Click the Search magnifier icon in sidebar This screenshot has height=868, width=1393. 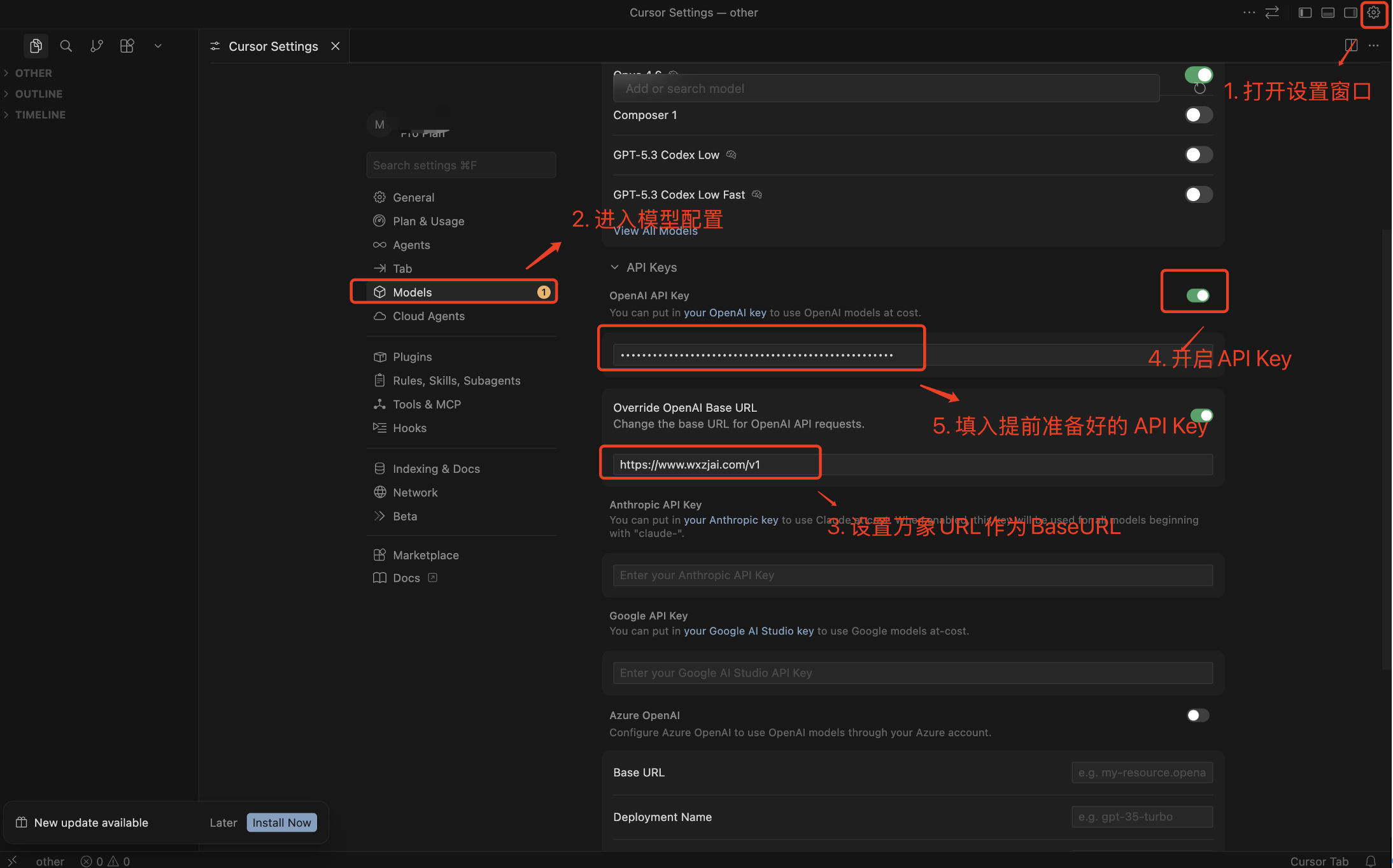pos(66,46)
